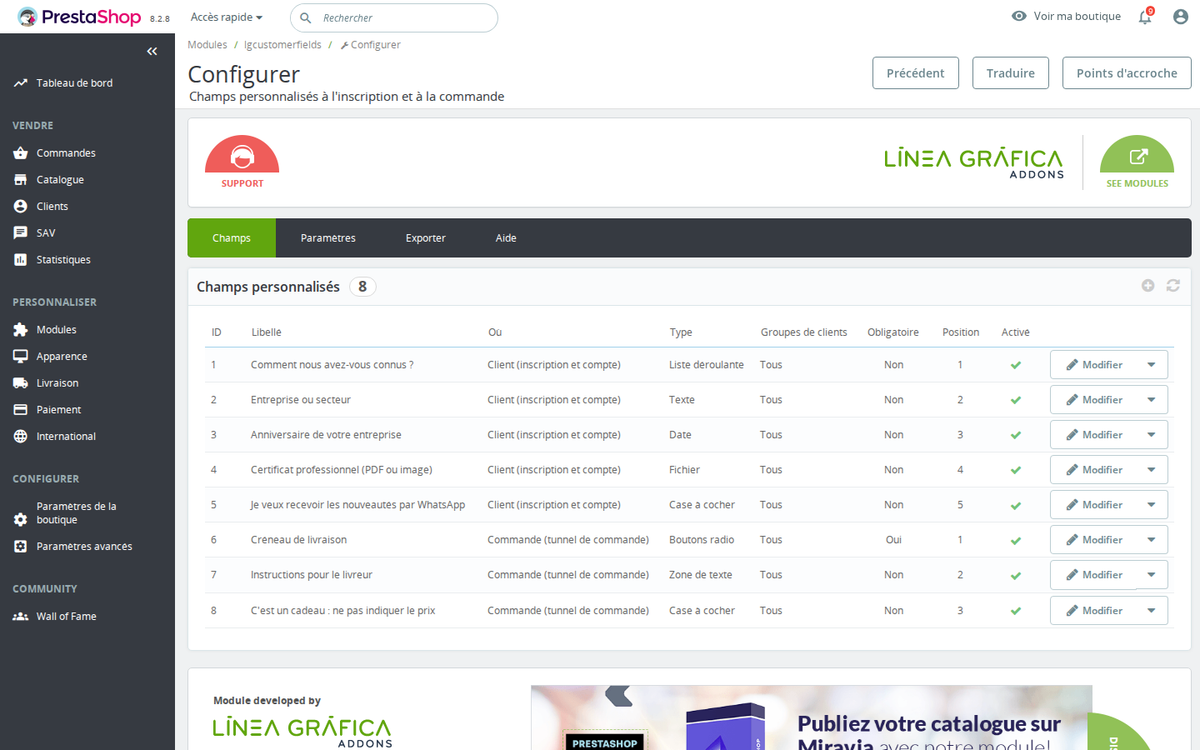Click the International globe icon in sidebar

click(20, 436)
